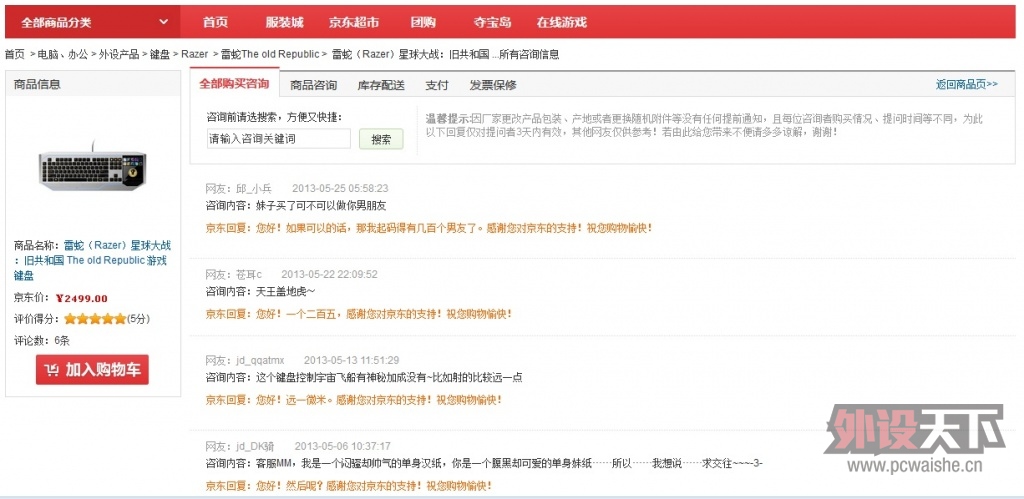
Task: Select 团购 in the navigation bar
Action: tap(423, 22)
